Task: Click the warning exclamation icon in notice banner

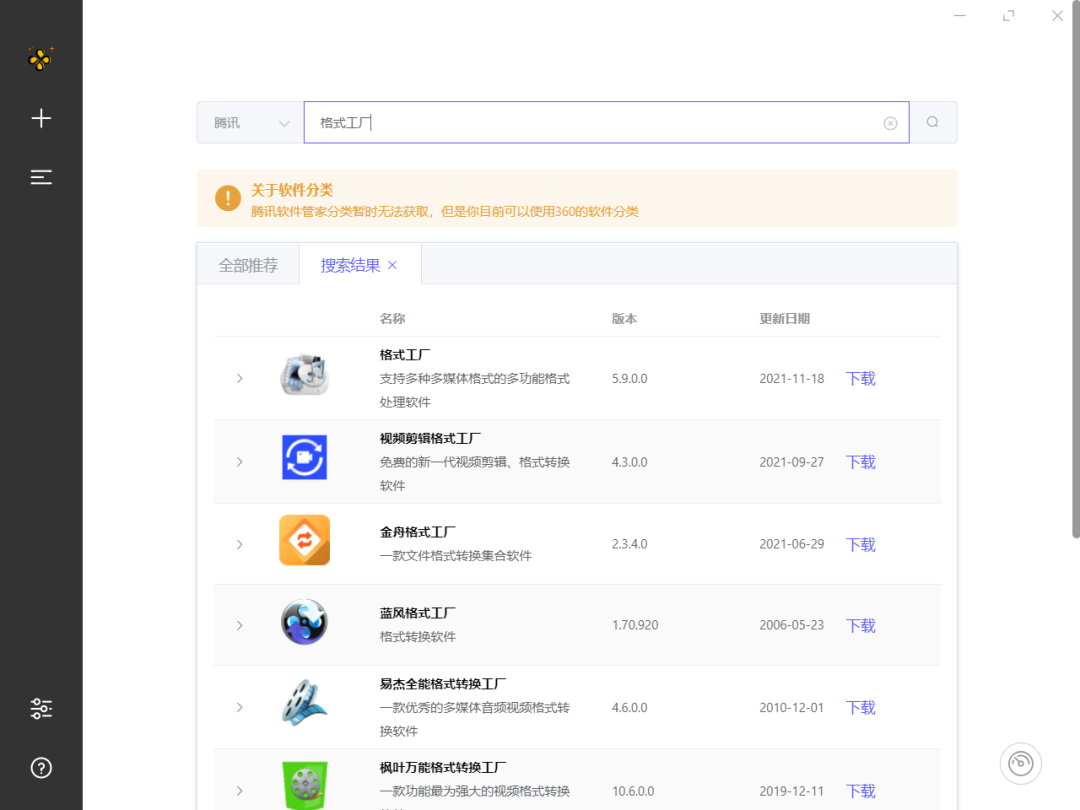Action: click(x=227, y=198)
